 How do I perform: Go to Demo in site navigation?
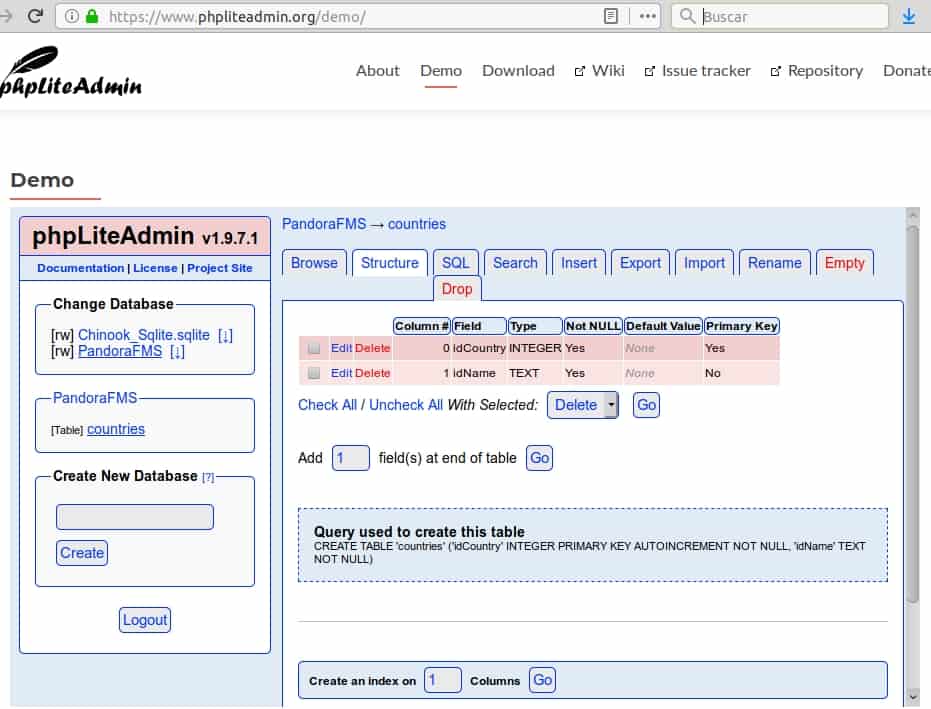(441, 71)
